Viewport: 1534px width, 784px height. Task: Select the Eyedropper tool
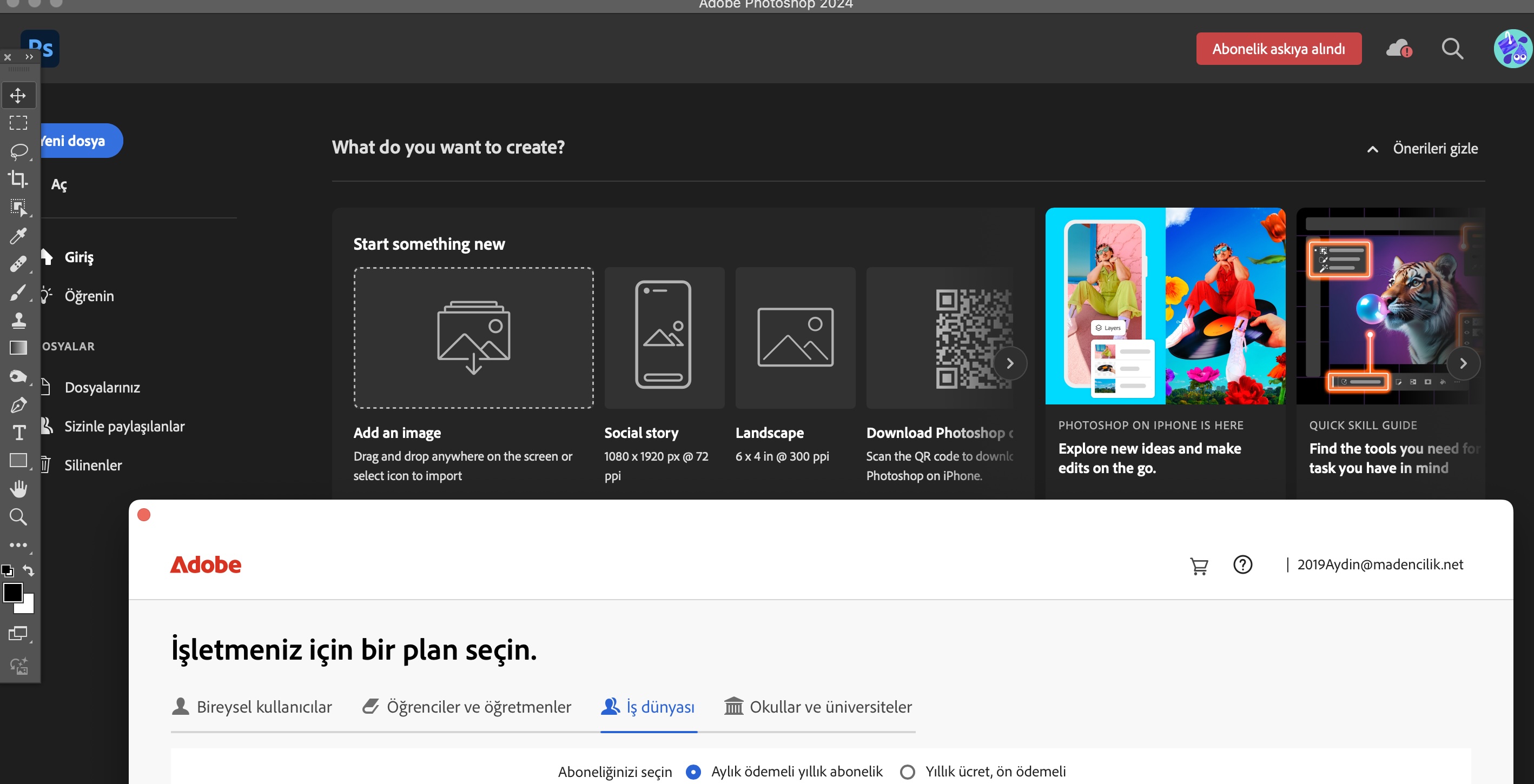[x=18, y=236]
